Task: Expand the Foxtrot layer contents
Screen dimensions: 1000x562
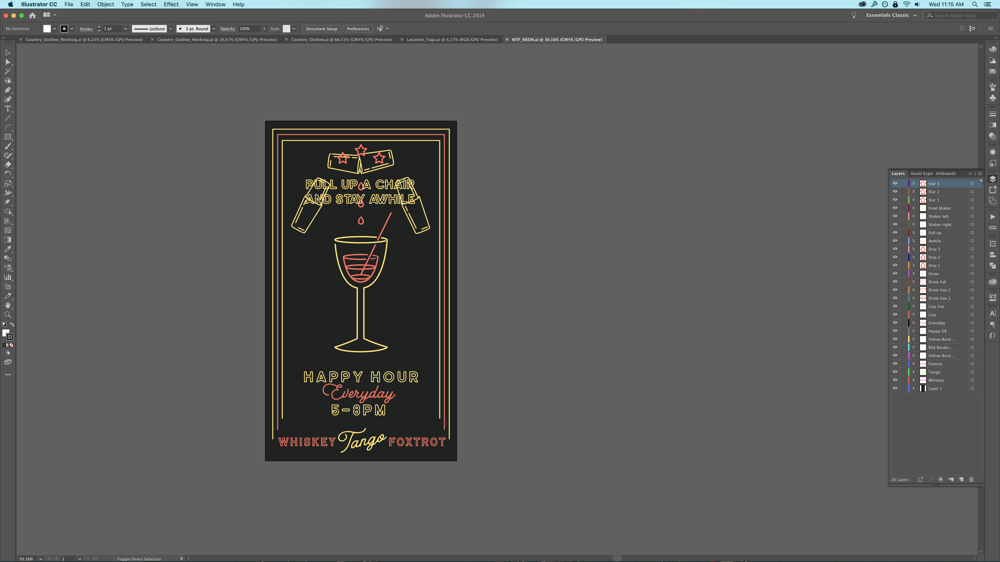Action: pos(913,364)
